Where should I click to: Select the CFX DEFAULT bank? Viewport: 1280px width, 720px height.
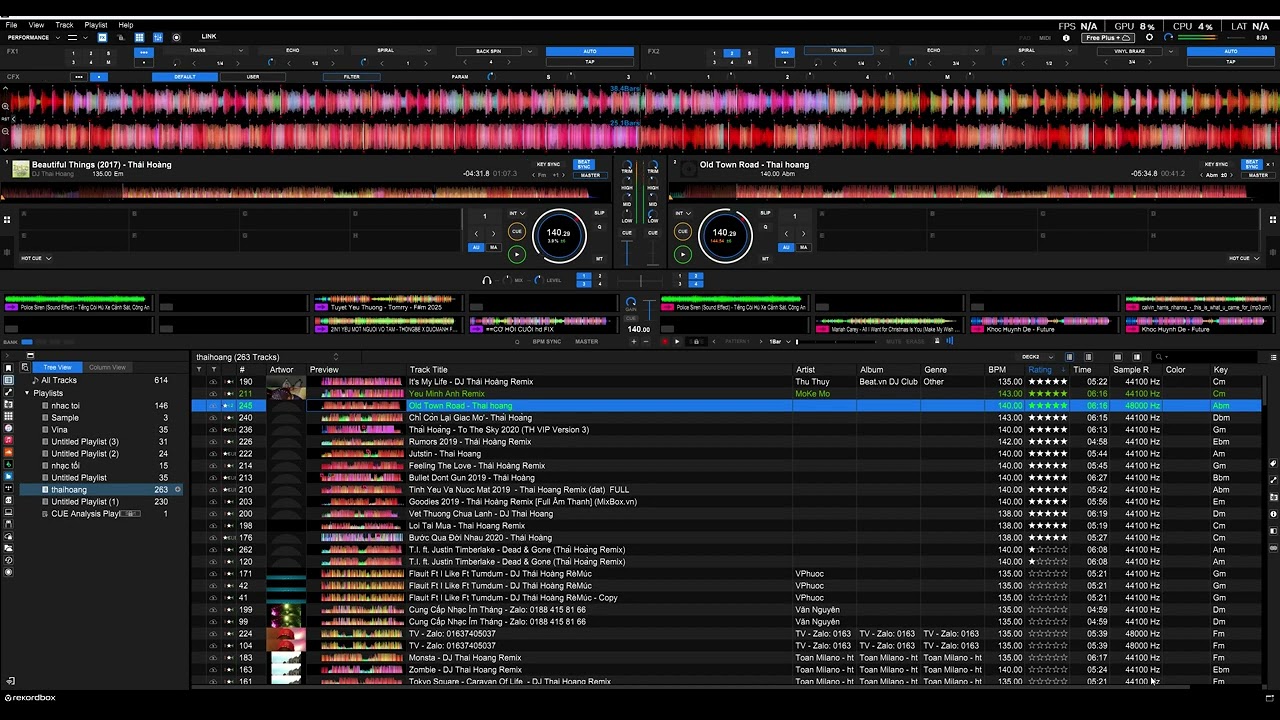185,77
